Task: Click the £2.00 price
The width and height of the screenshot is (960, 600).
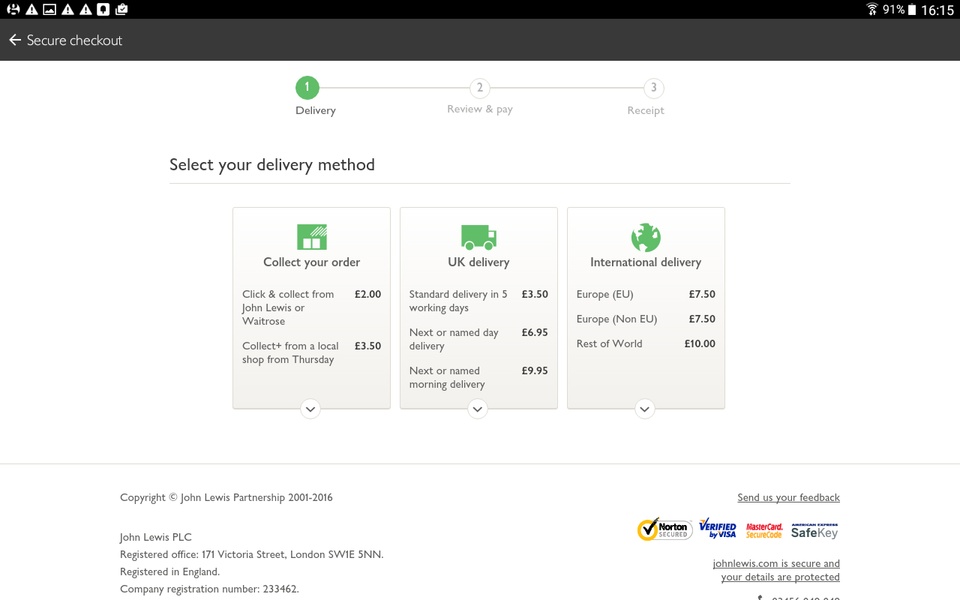Action: (368, 294)
